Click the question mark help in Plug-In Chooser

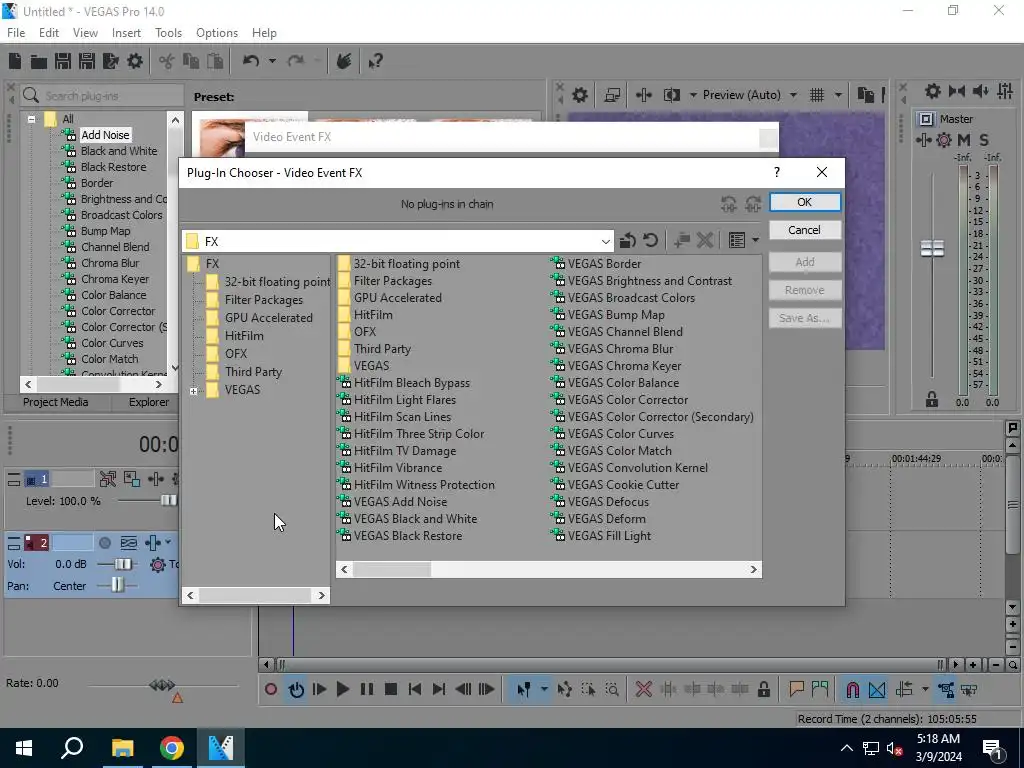[776, 172]
